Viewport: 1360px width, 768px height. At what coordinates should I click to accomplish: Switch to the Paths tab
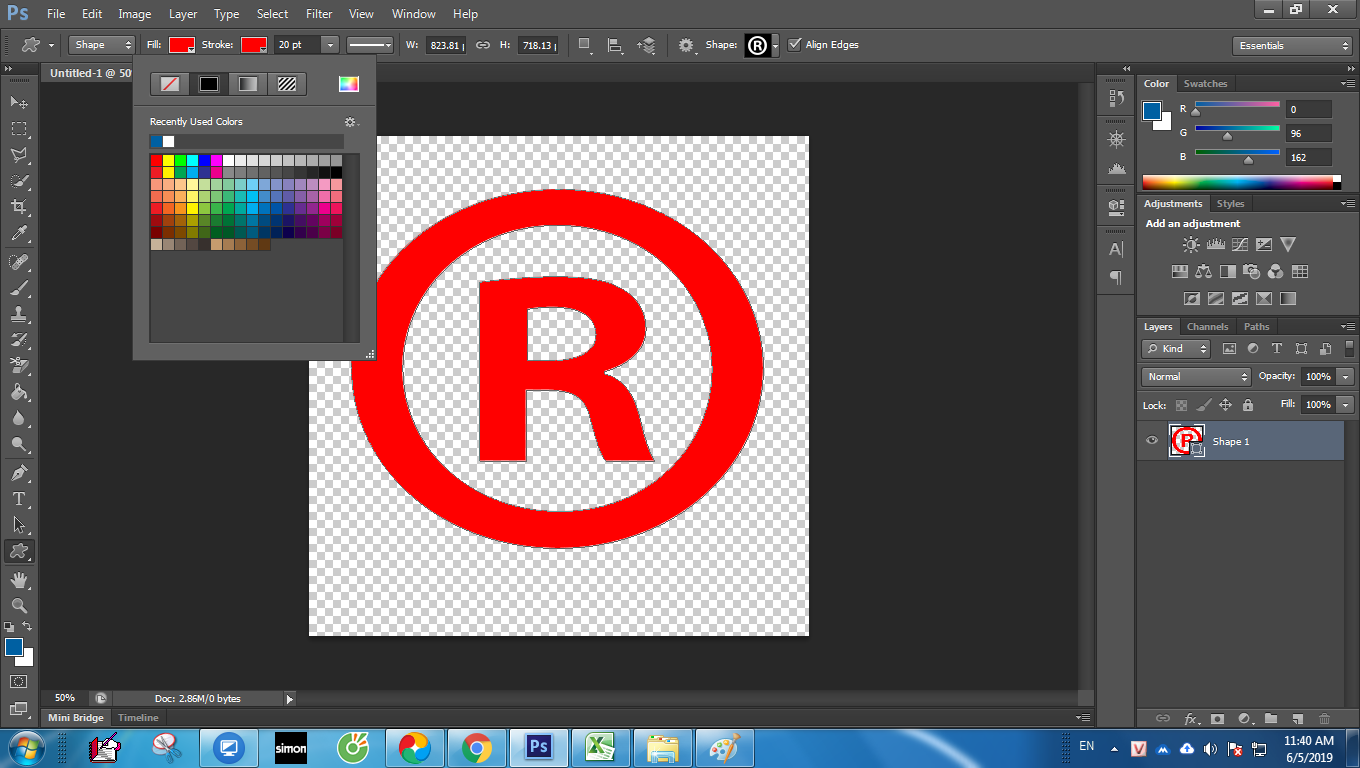1257,327
